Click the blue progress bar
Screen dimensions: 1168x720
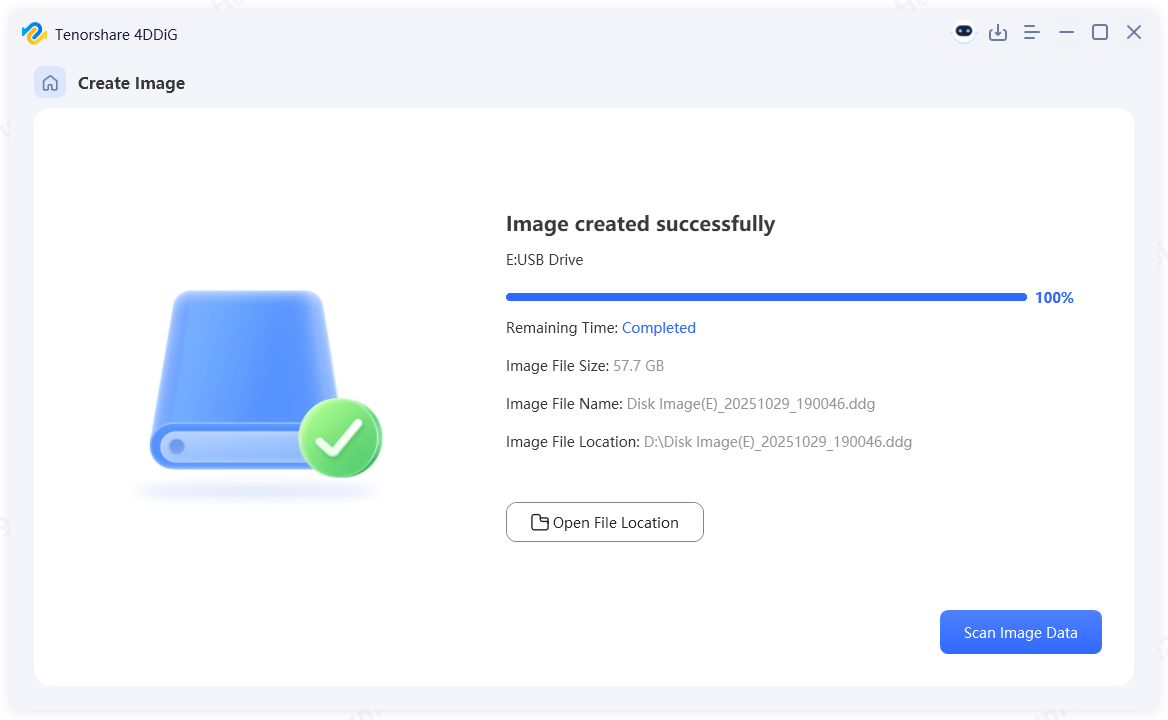click(766, 297)
